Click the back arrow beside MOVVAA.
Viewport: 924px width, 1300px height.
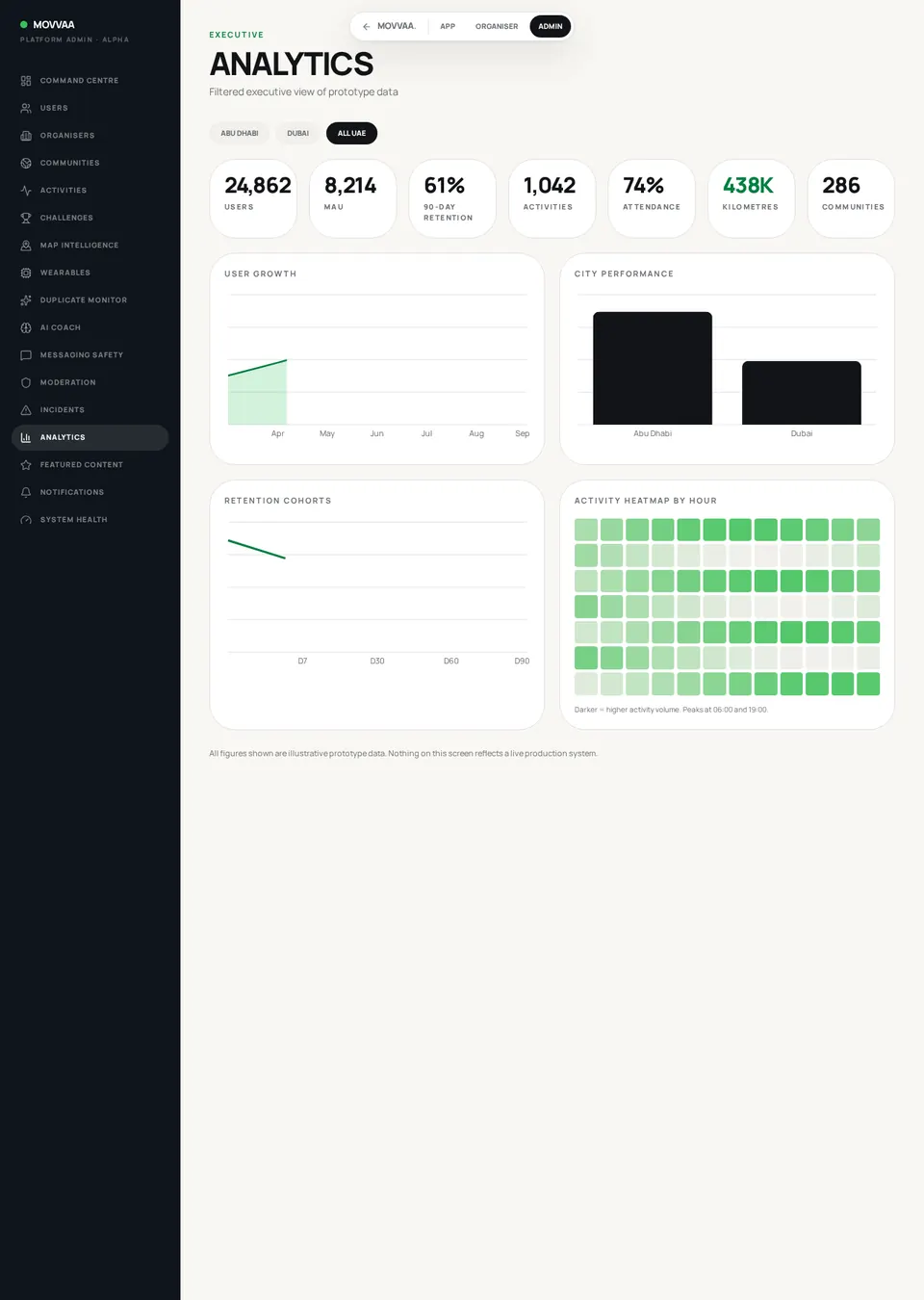[367, 27]
